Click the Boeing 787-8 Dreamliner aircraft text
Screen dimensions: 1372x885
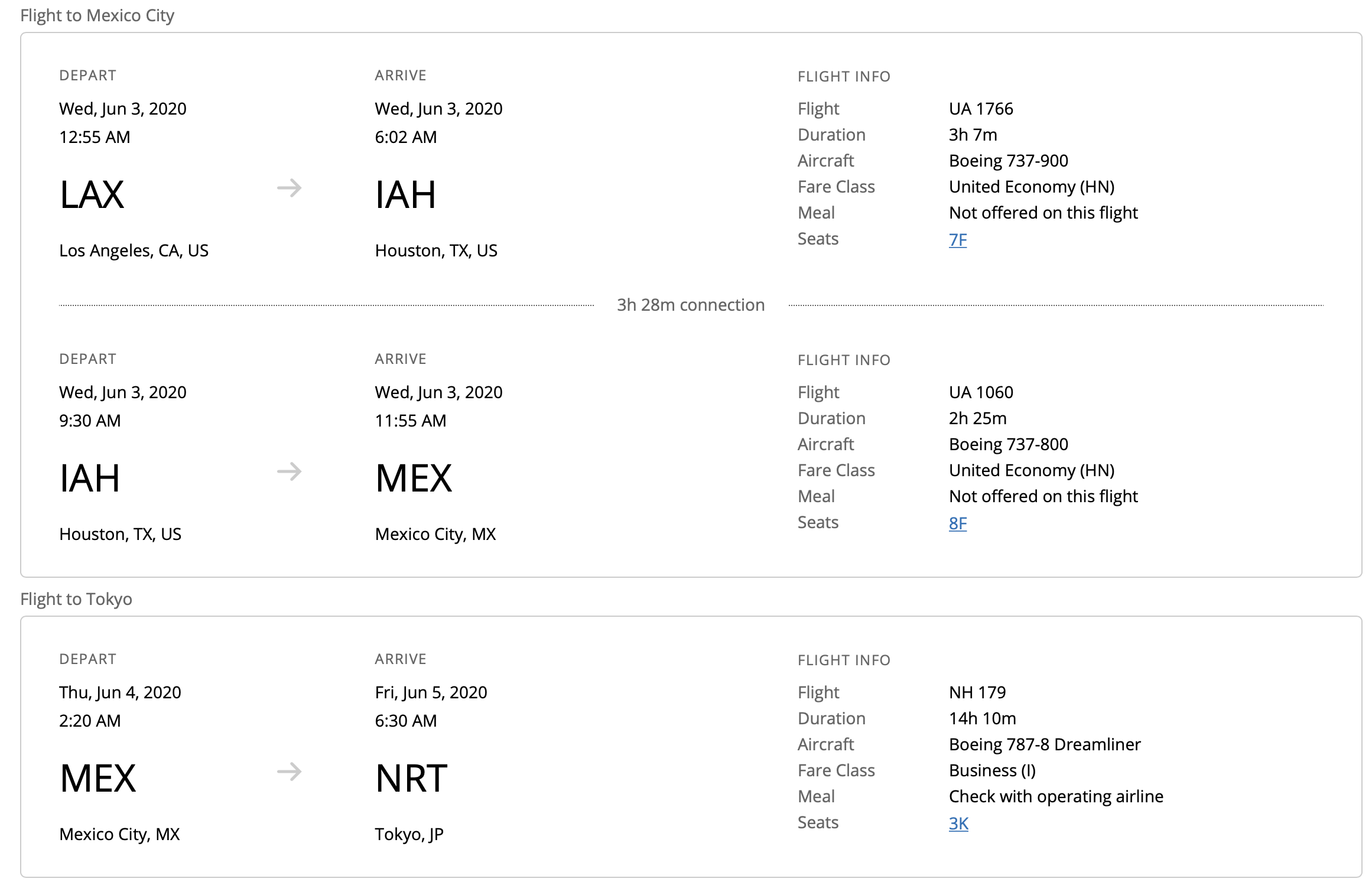[x=1045, y=744]
